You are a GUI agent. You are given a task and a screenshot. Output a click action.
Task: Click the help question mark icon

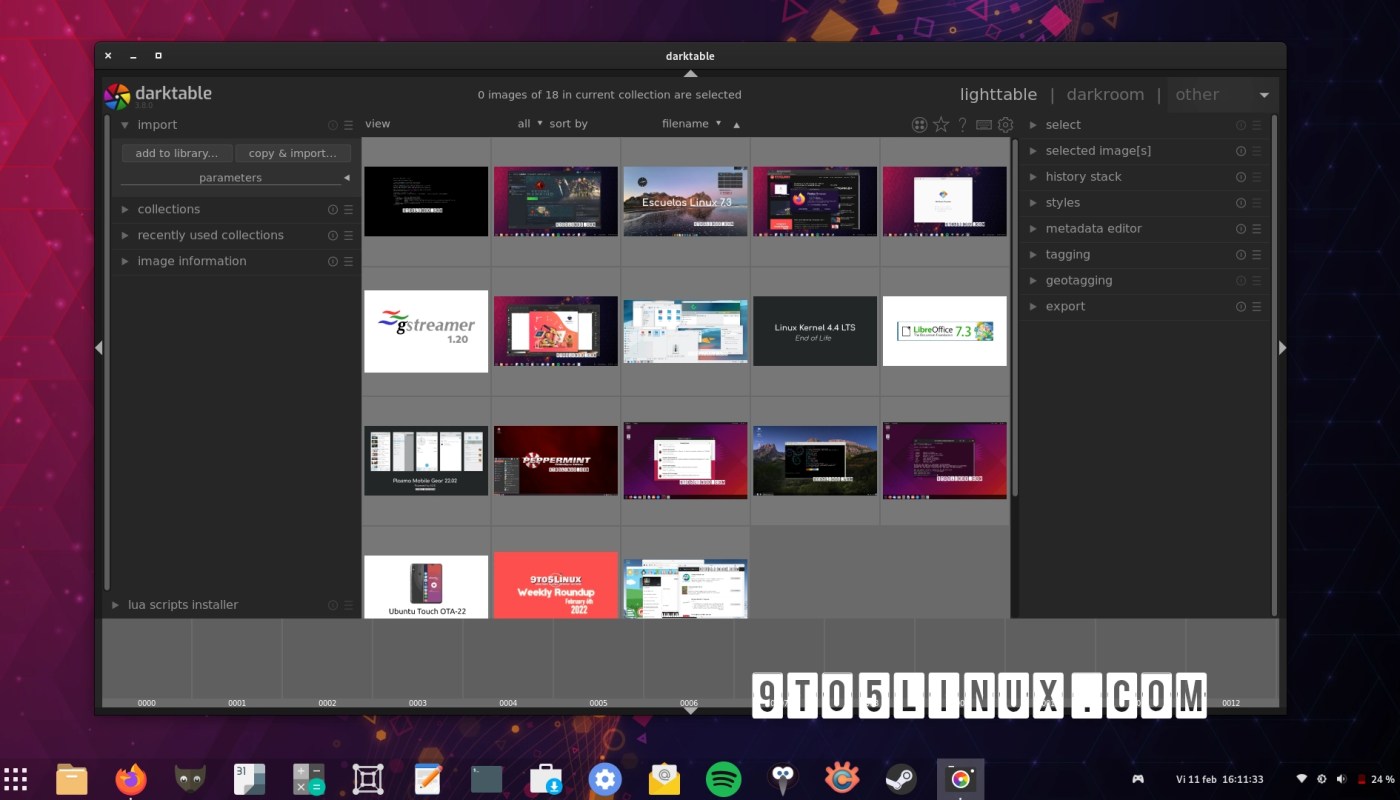click(x=961, y=124)
